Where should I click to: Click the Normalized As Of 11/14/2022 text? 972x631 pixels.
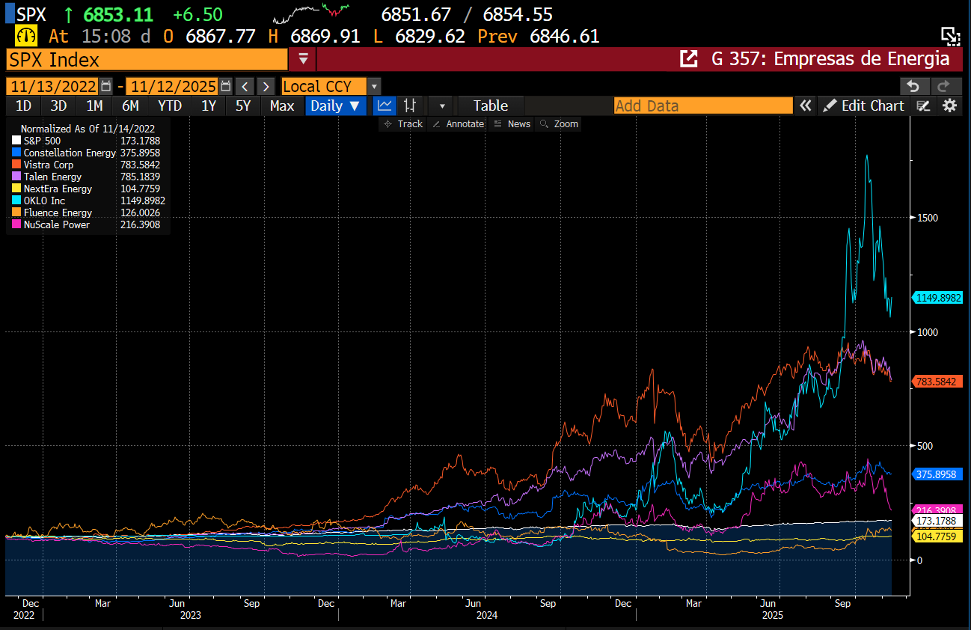[87, 129]
